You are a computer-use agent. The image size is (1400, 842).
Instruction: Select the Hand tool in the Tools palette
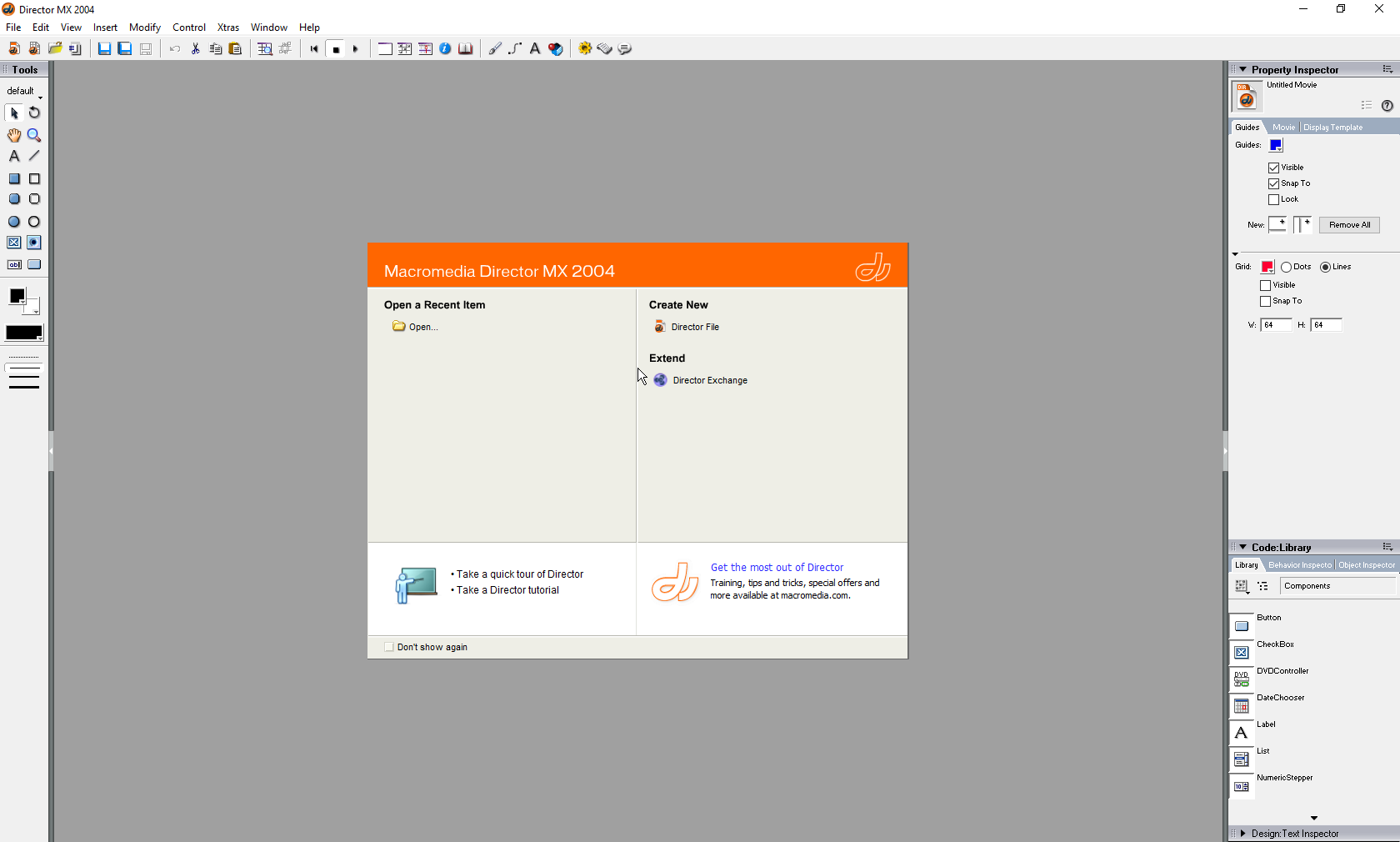coord(14,135)
